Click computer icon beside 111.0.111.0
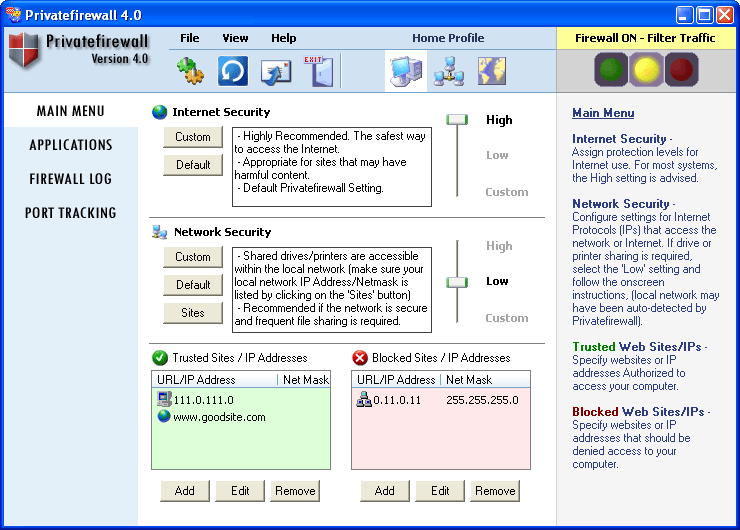740x530 pixels. click(164, 399)
